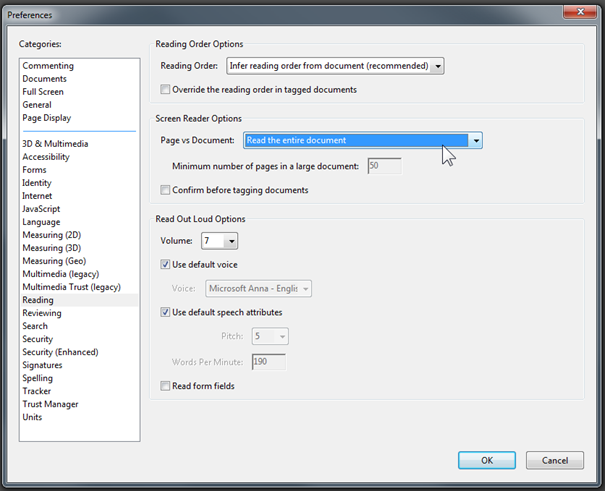Check Confirm before tagging documents

166,190
